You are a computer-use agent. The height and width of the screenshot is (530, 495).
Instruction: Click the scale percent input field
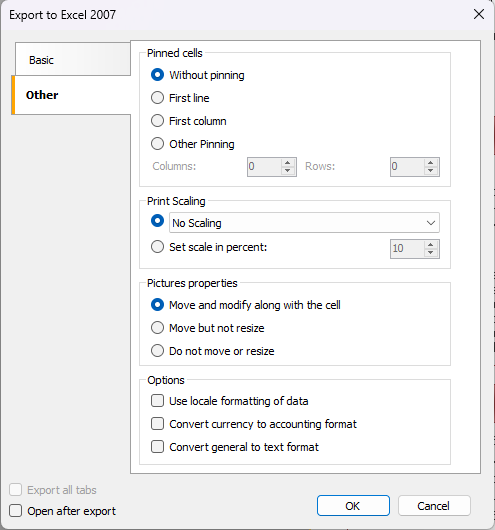tap(407, 249)
